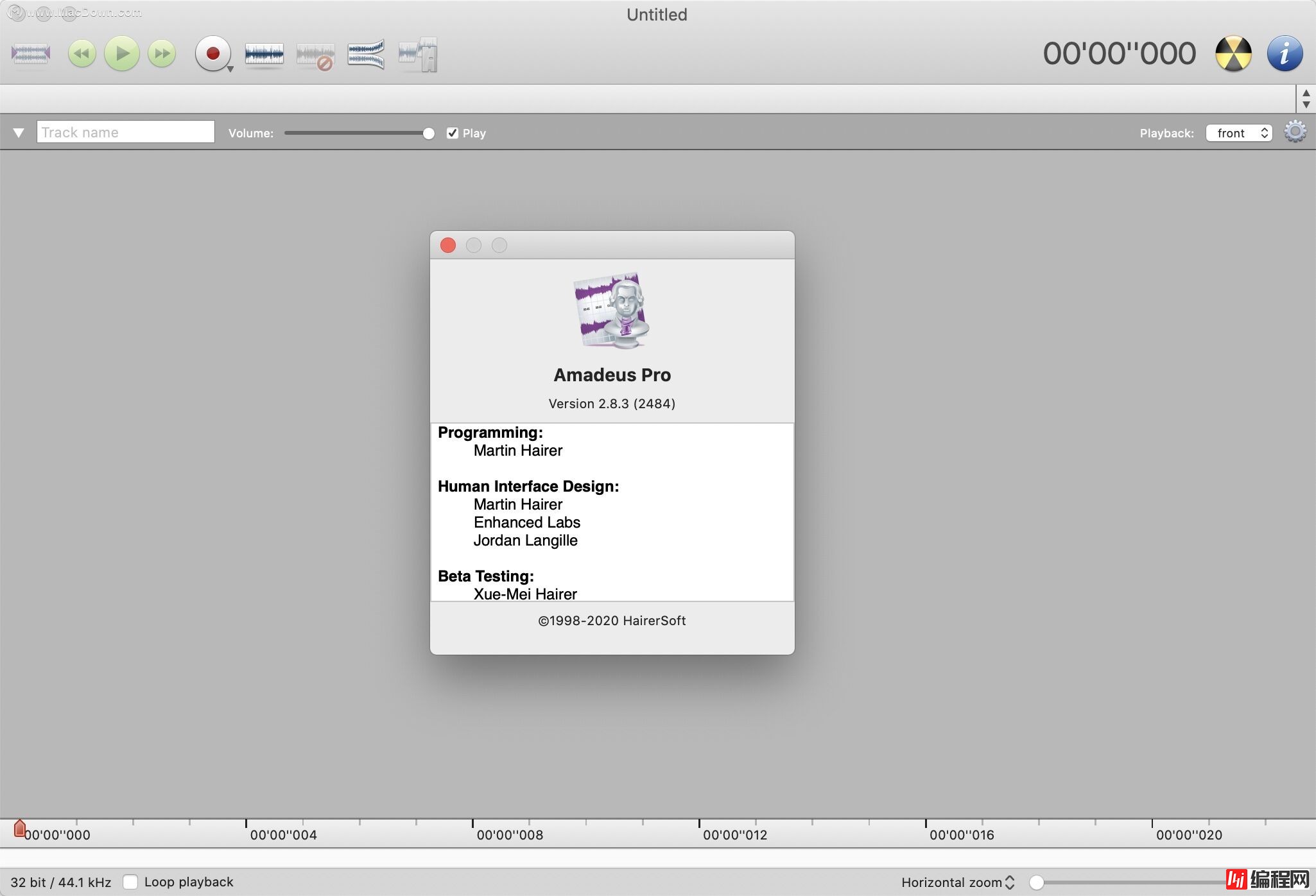Click the Fast Forward button
This screenshot has width=1316, height=896.
[x=162, y=54]
